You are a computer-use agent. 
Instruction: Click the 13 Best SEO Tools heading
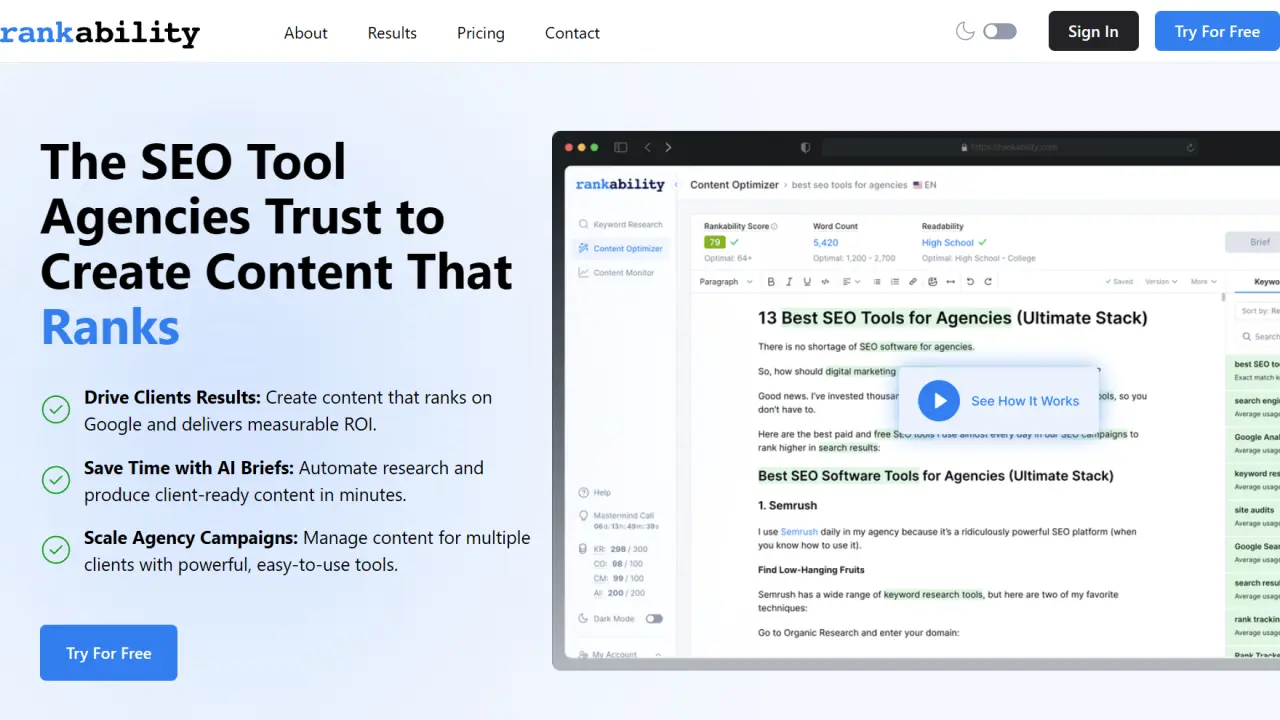(x=952, y=318)
